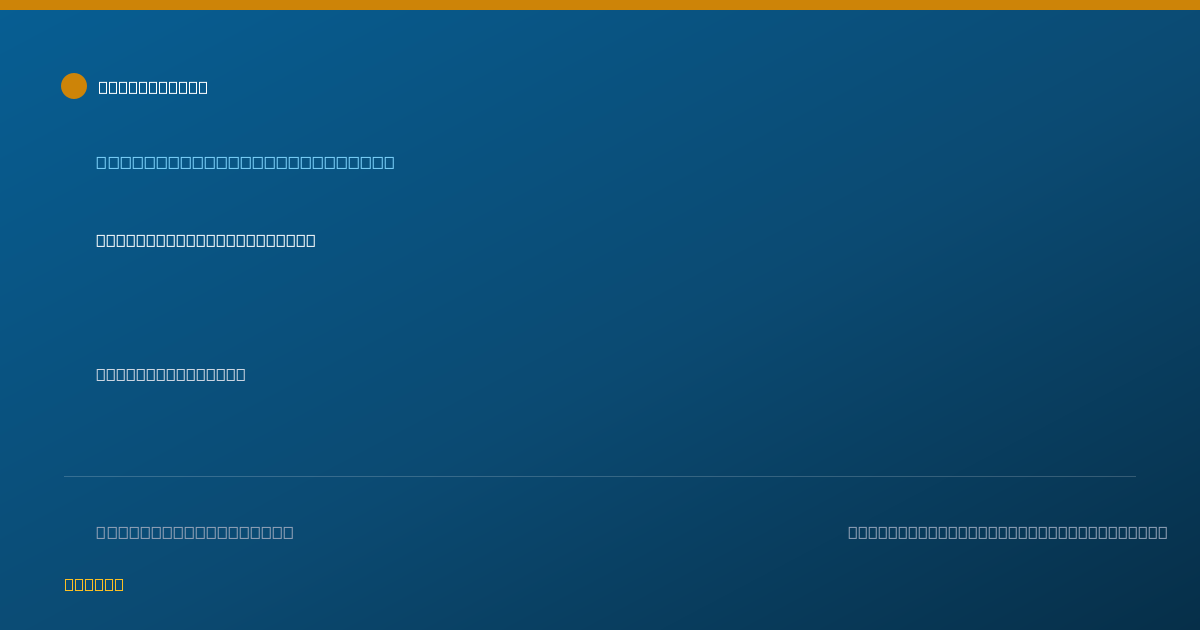Image resolution: width=1200 pixels, height=630 pixels.
Task: Click the orange circle logo icon
Action: [74, 86]
